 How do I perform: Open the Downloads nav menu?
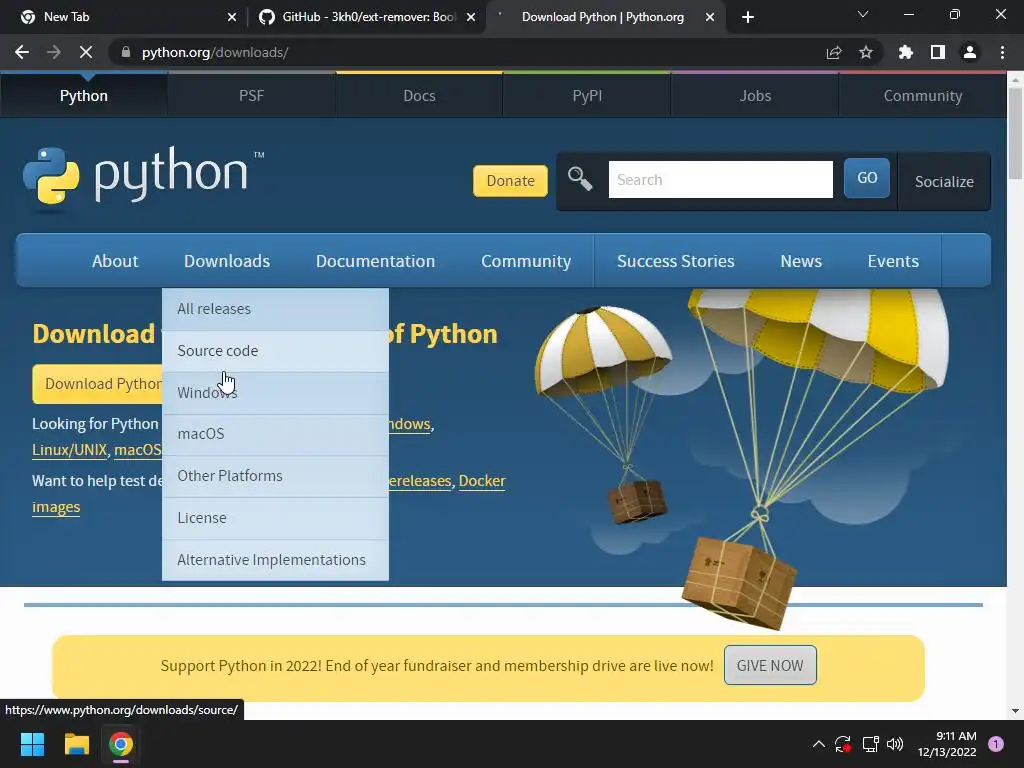pyautogui.click(x=227, y=261)
